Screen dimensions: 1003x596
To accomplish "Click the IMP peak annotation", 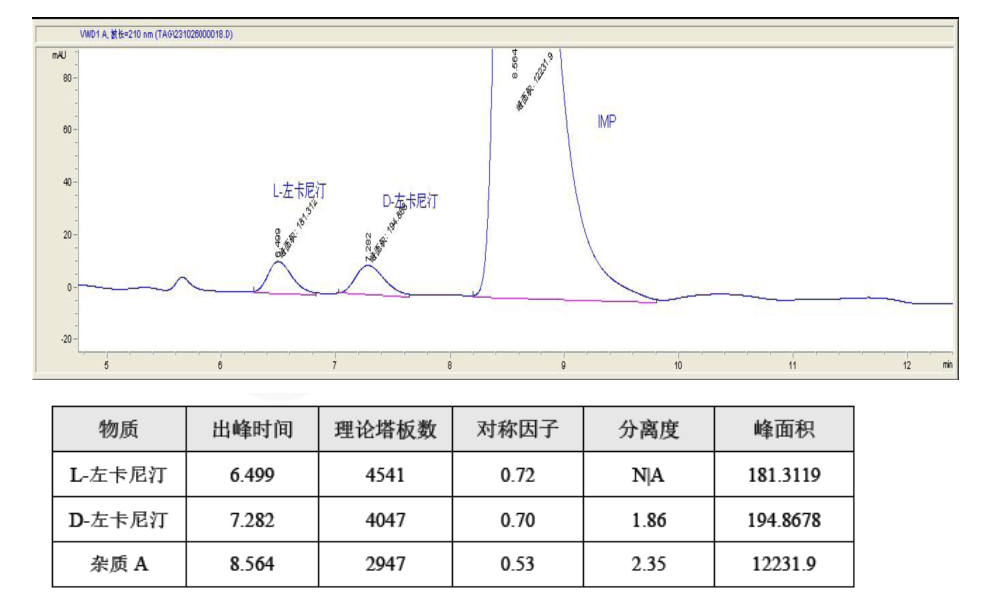I will tap(606, 122).
